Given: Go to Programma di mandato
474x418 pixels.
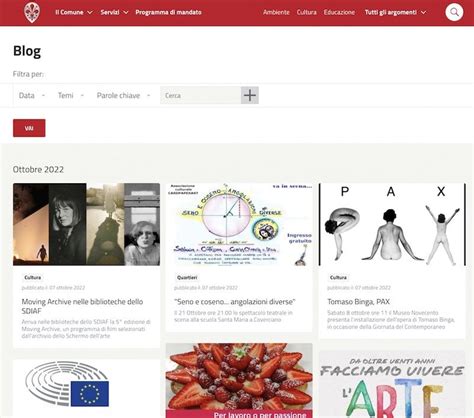Looking at the screenshot, I should click(x=168, y=12).
